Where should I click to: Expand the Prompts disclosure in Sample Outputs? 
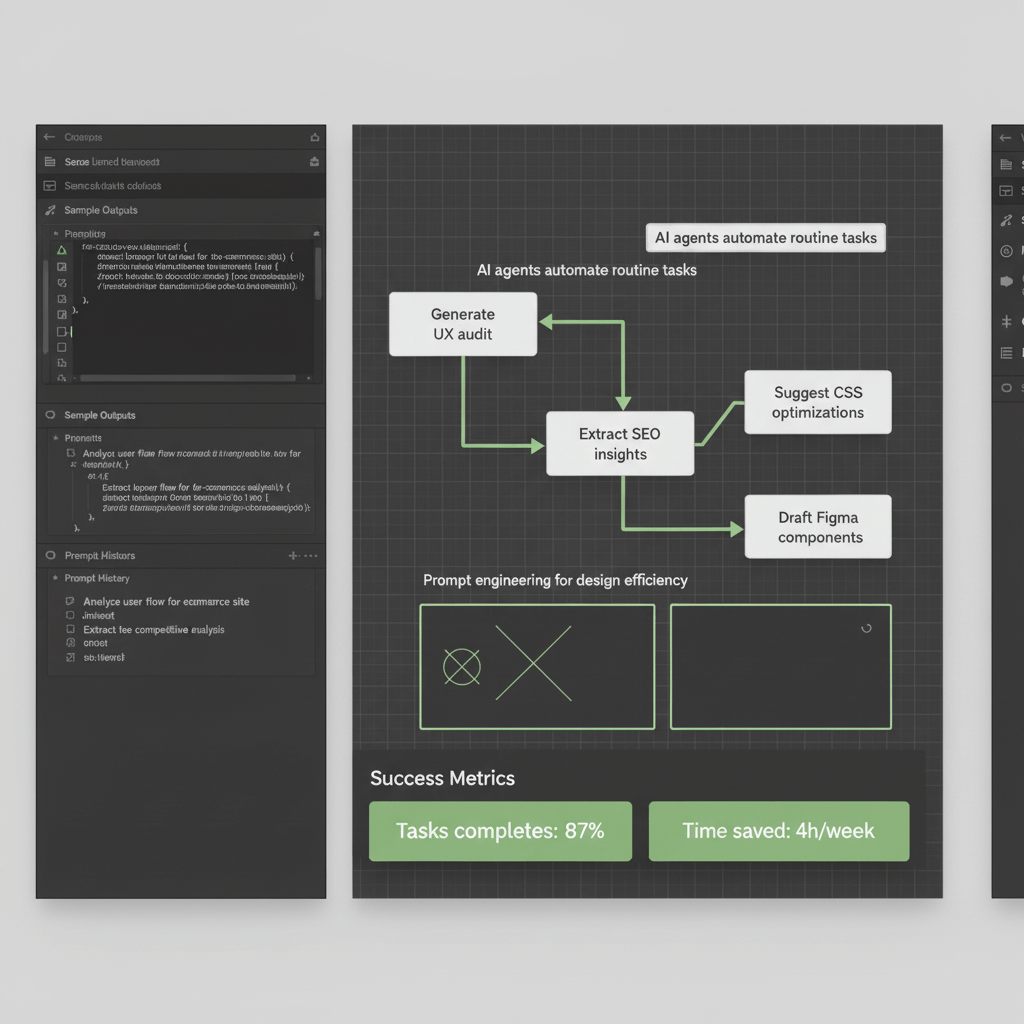click(56, 437)
